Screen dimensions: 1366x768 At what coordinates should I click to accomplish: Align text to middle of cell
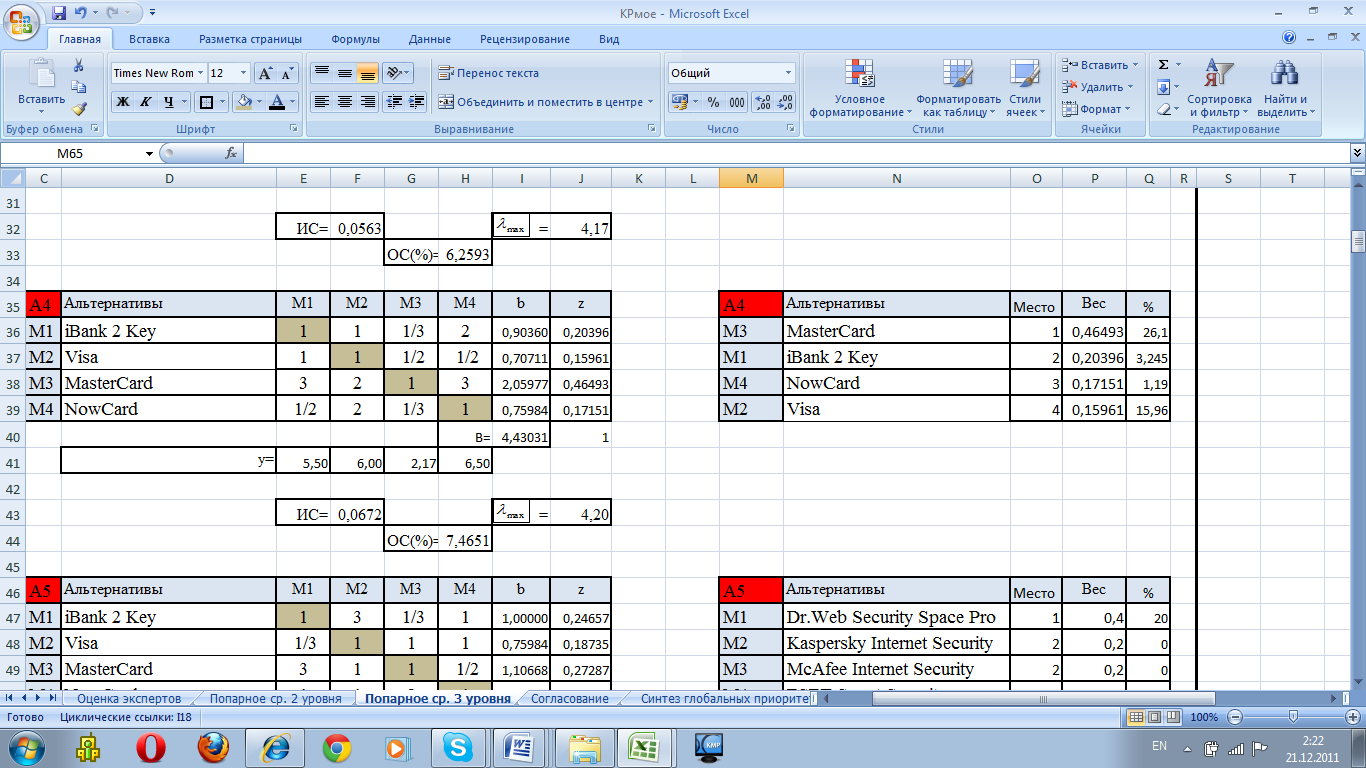(x=344, y=73)
